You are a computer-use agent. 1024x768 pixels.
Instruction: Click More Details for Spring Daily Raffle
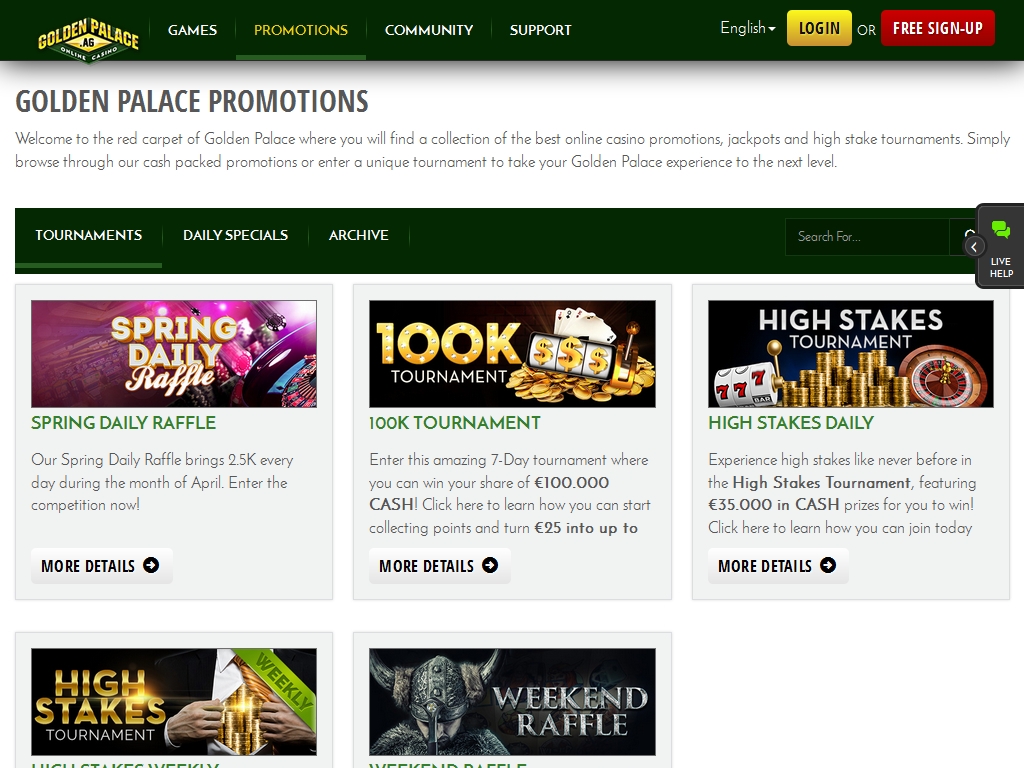[x=101, y=566]
